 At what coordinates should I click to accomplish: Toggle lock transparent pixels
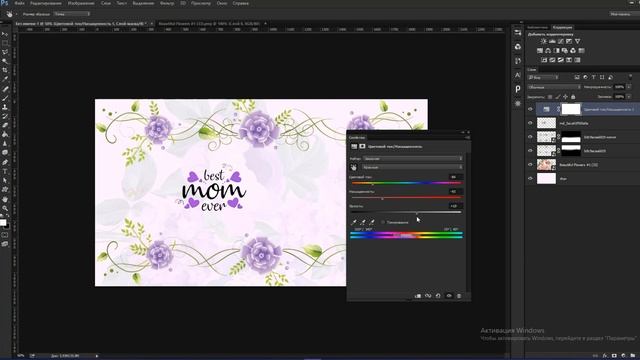click(550, 97)
